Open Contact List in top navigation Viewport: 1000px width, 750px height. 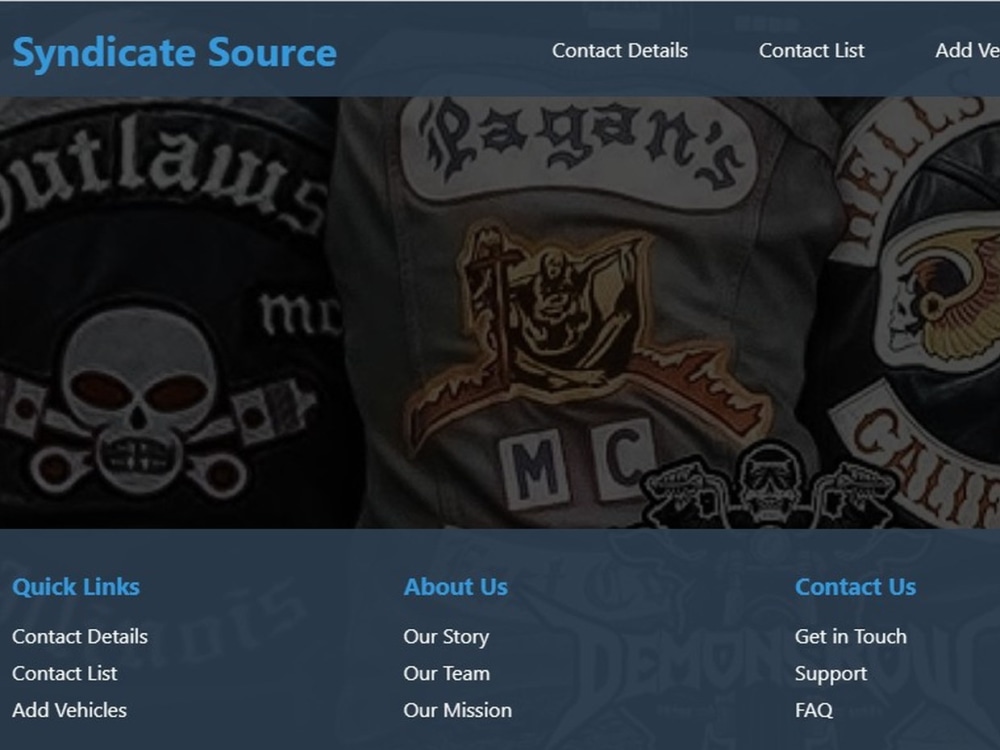click(x=811, y=50)
